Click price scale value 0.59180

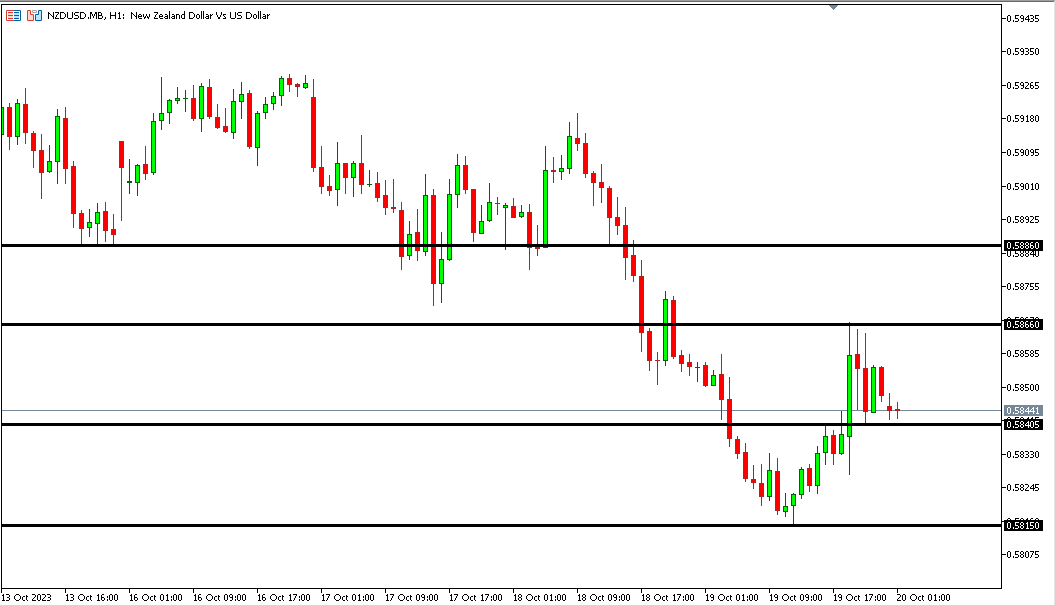coord(1023,119)
